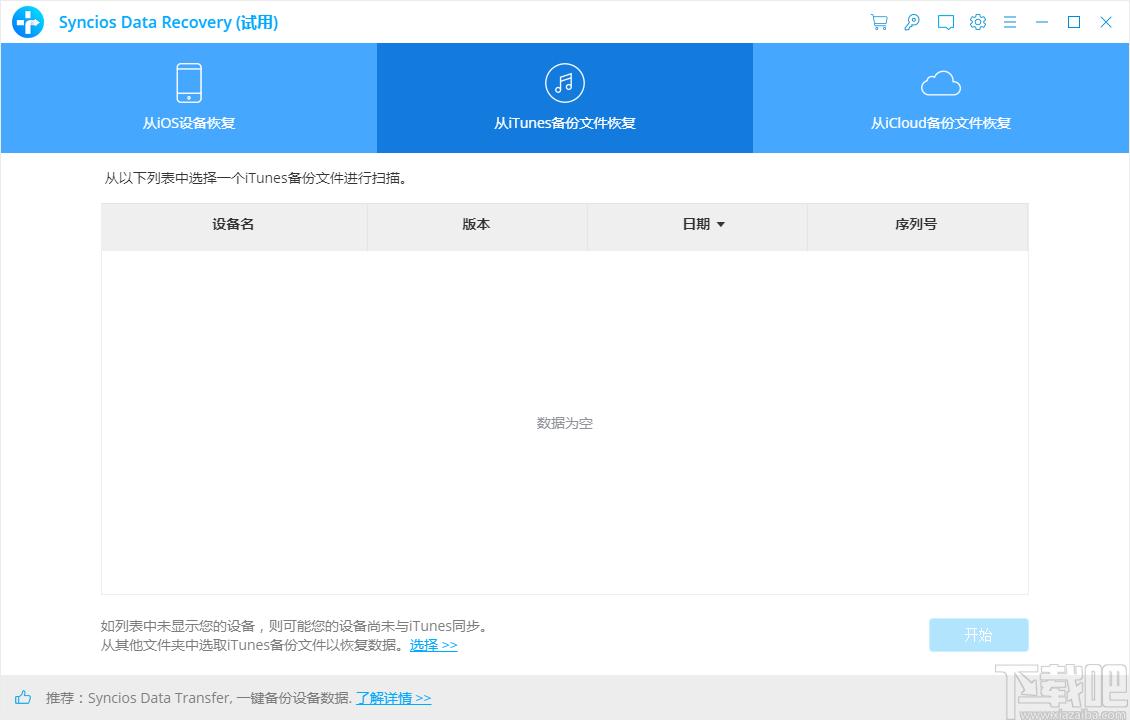The height and width of the screenshot is (720, 1130).
Task: Switch to 从iOS设备恢复 tab
Action: tap(188, 123)
